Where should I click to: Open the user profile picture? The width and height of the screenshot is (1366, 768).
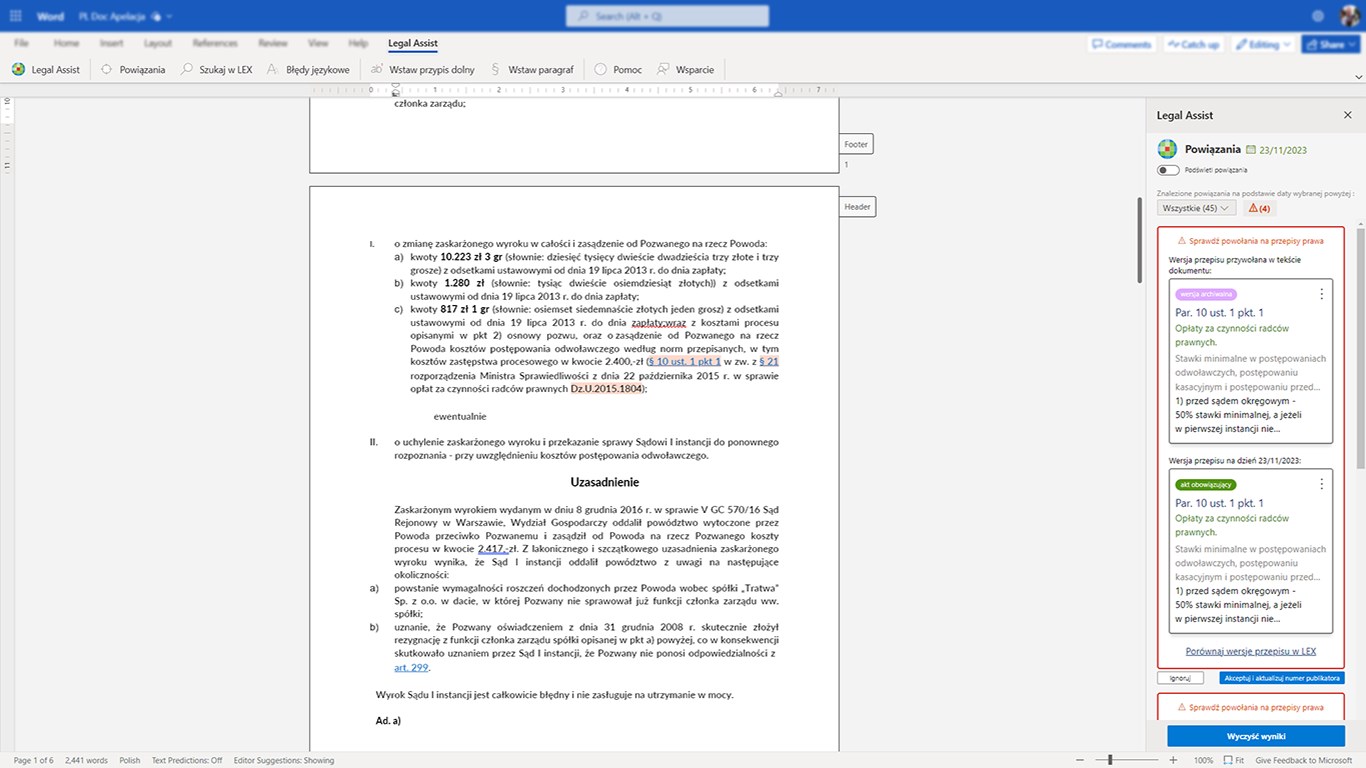(x=1349, y=17)
